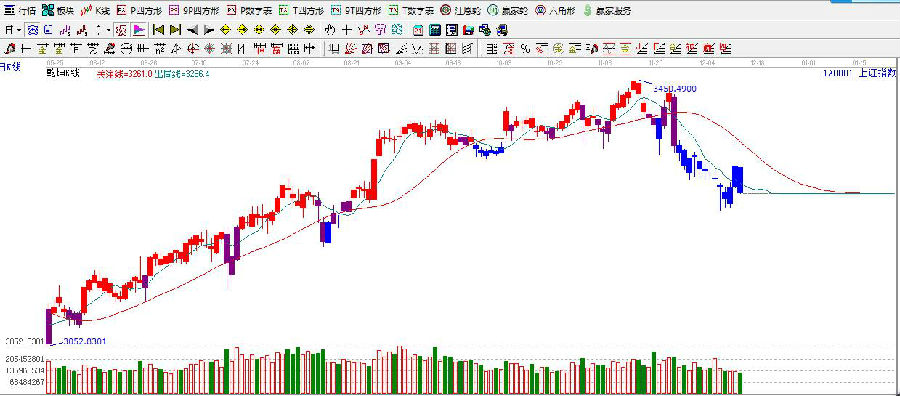Open the calculator icon
Image resolution: width=900 pixels, height=396 pixels.
coord(435,30)
